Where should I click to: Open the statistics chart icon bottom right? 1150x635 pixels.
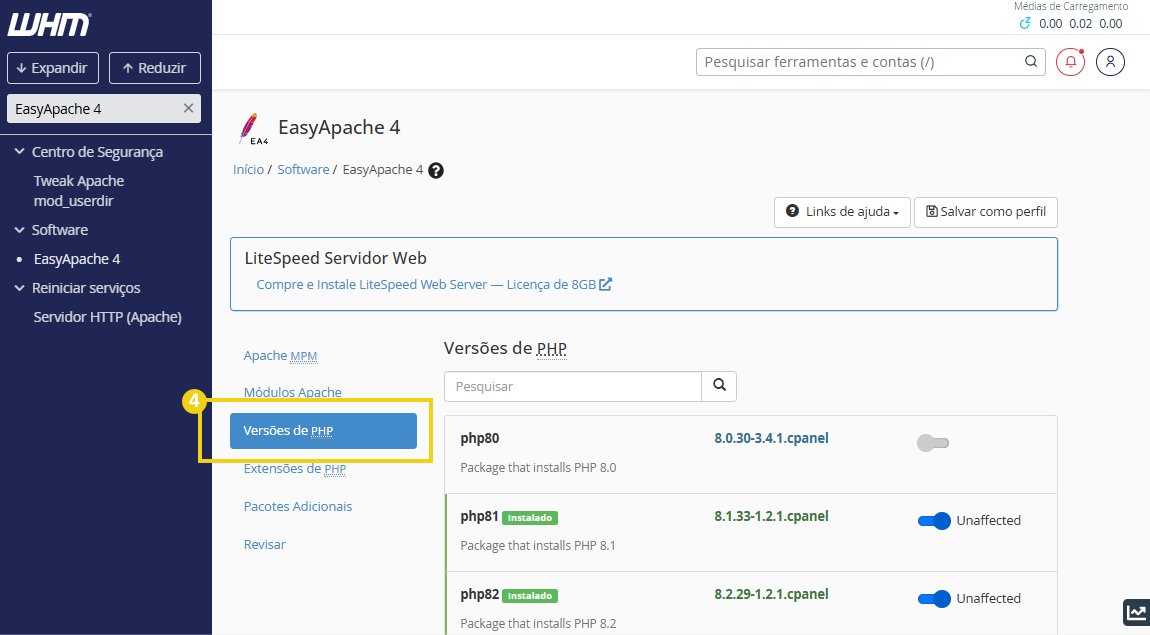click(x=1135, y=611)
